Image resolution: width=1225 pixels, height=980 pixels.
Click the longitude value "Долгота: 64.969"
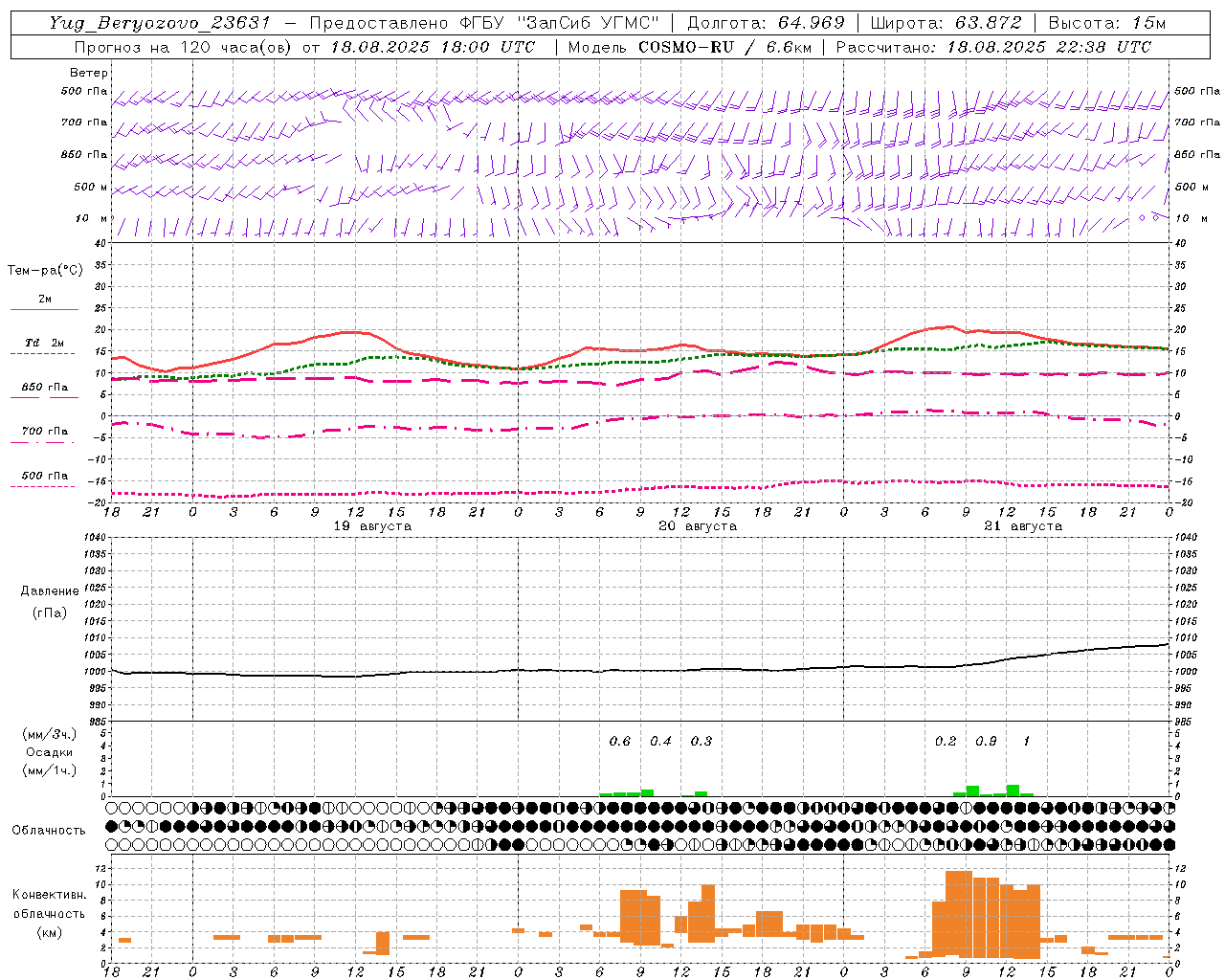(x=766, y=23)
